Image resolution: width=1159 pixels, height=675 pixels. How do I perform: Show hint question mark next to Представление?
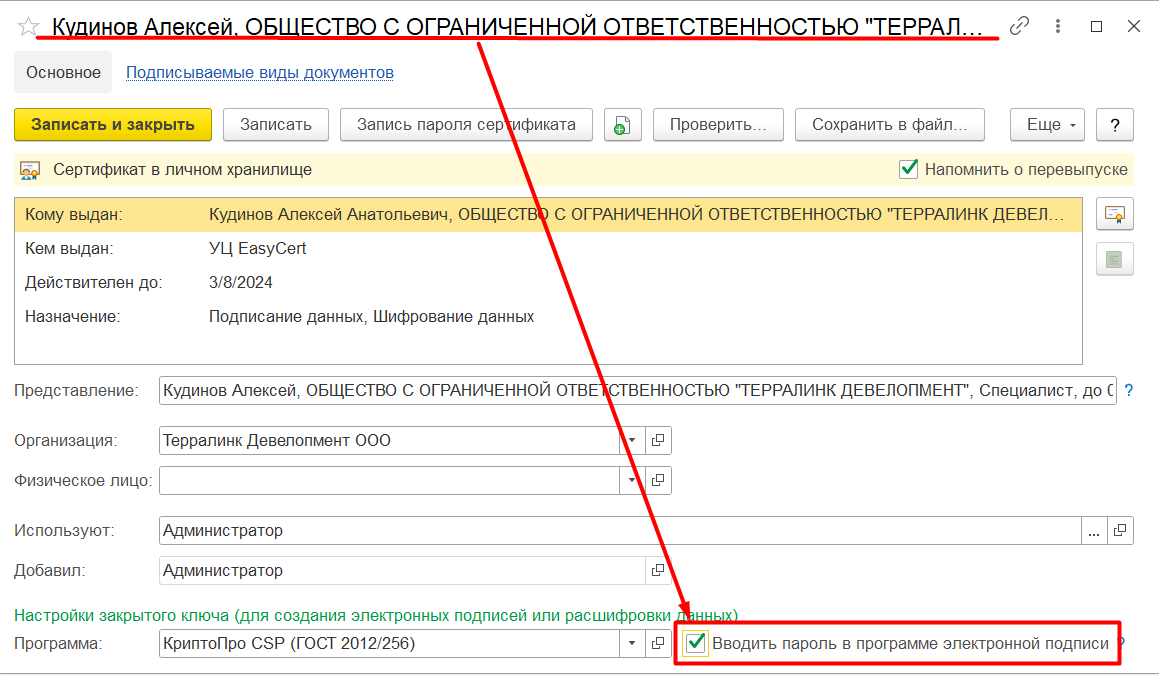1128,390
